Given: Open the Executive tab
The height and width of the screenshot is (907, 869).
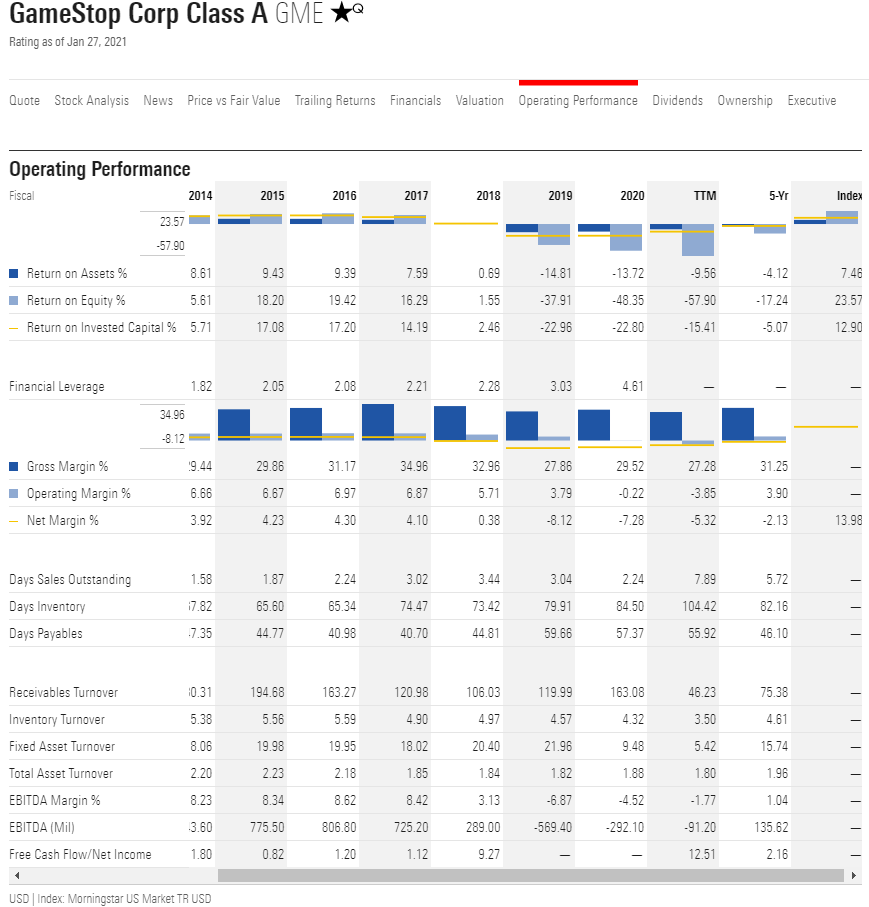Looking at the screenshot, I should 811,101.
